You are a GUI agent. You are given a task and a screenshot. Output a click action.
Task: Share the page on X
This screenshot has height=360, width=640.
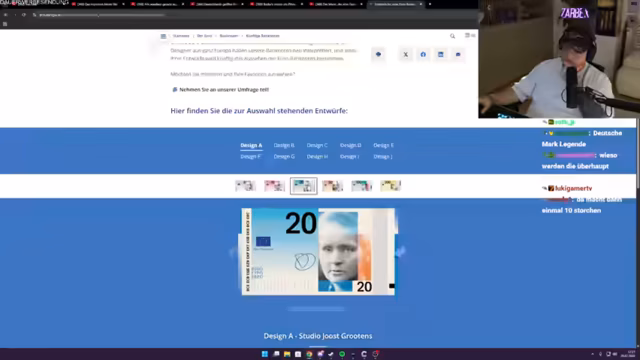tap(406, 54)
